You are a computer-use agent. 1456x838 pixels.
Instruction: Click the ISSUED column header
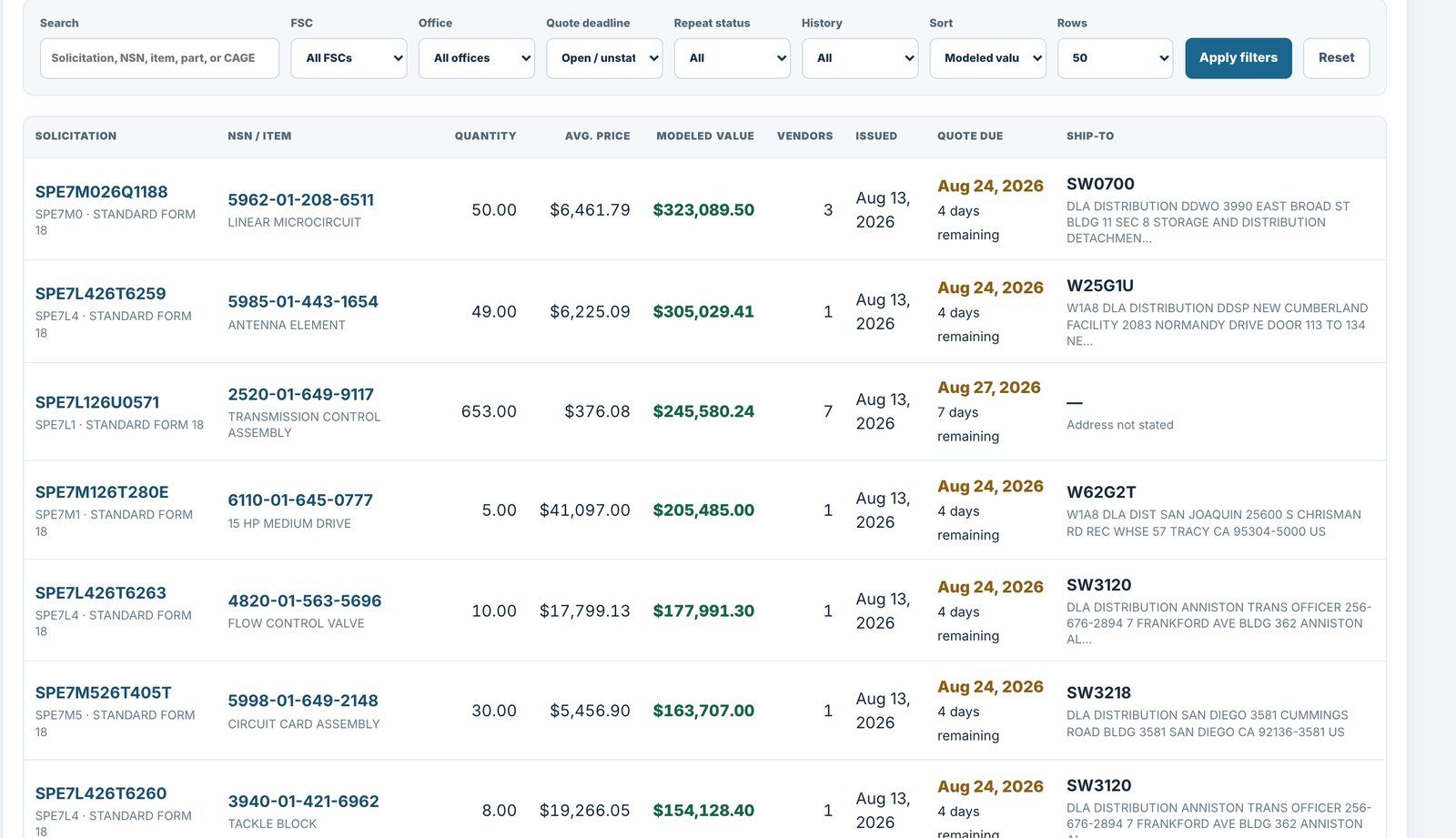point(876,136)
